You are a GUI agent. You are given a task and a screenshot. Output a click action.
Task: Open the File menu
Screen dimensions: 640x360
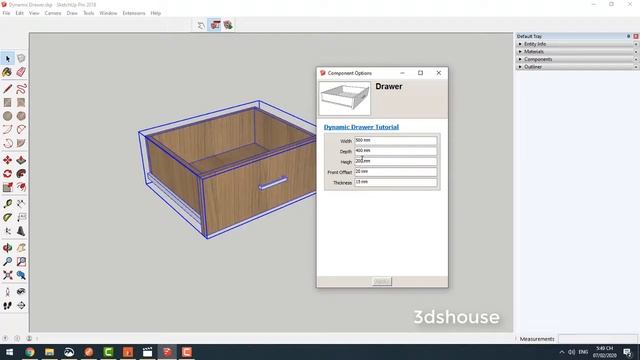click(6, 13)
